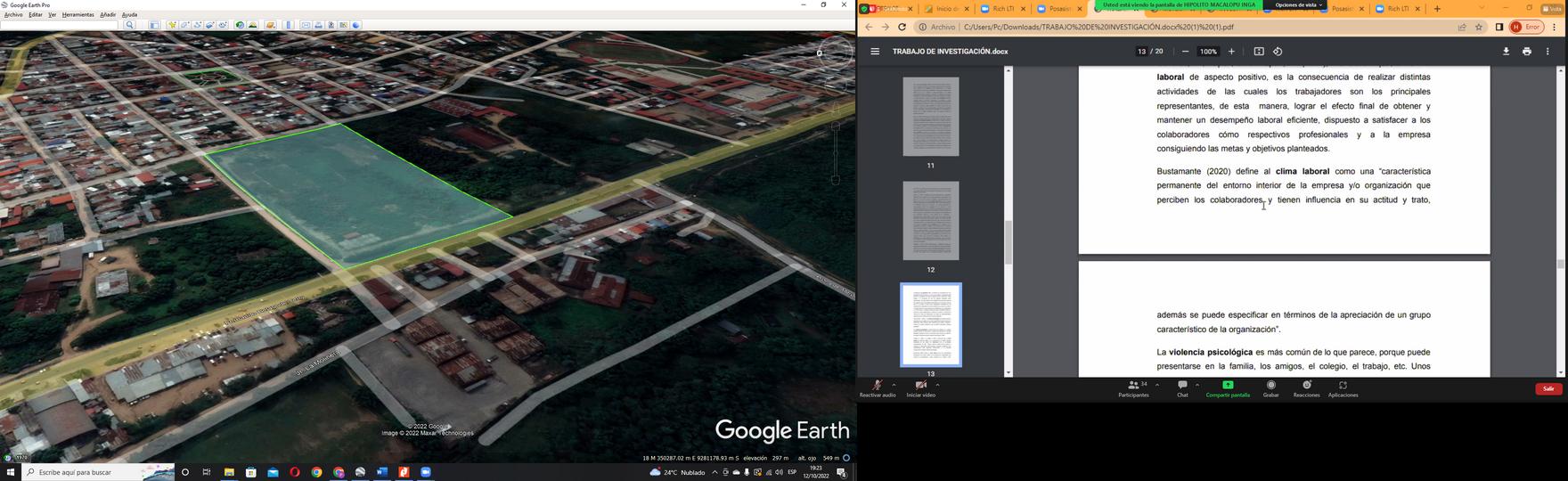Screen dimensions: 1568x481
Task: Print the Google Earth view
Action: point(318,25)
